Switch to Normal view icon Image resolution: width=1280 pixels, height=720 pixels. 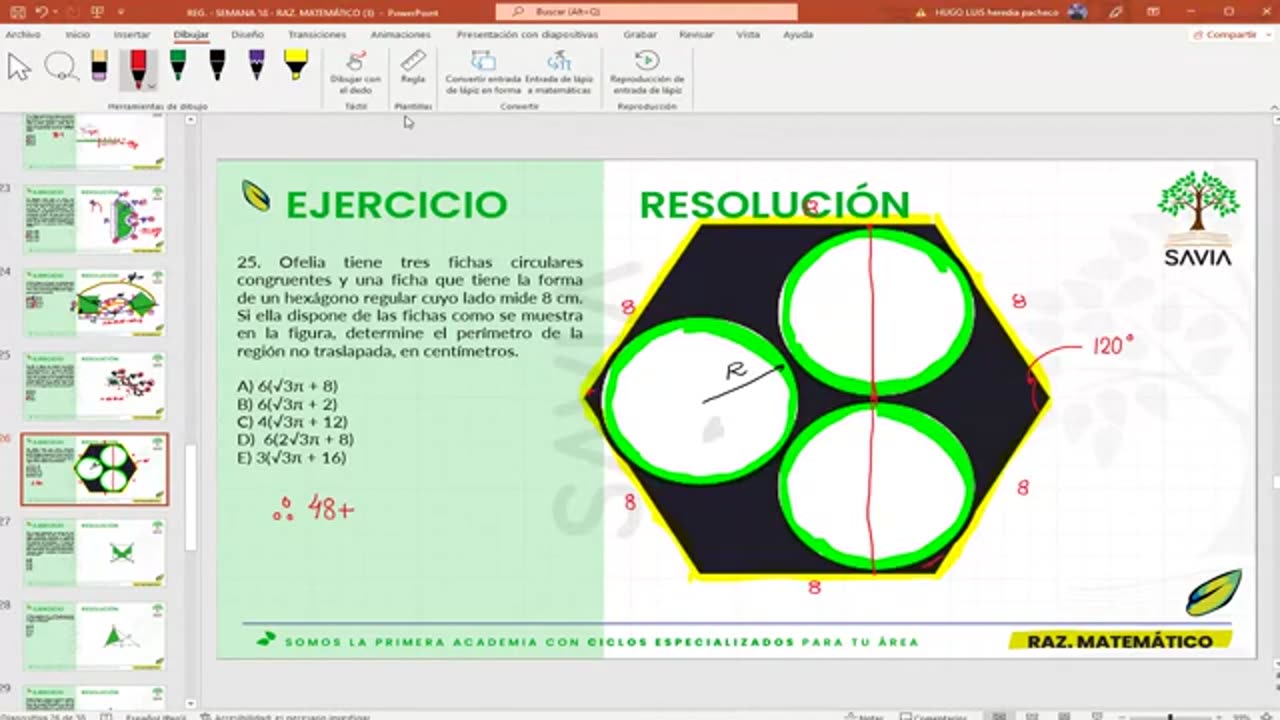(1000, 716)
